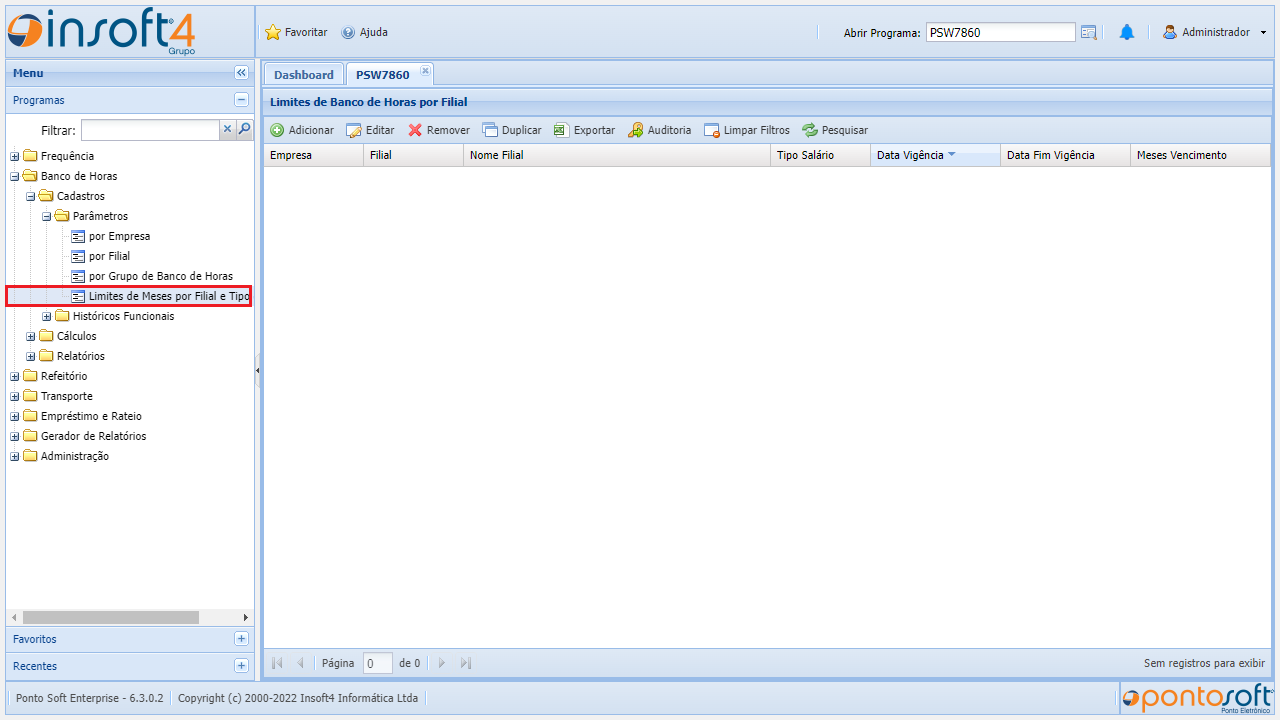Clear the filter with the X icon
This screenshot has height=720, width=1280.
click(227, 129)
